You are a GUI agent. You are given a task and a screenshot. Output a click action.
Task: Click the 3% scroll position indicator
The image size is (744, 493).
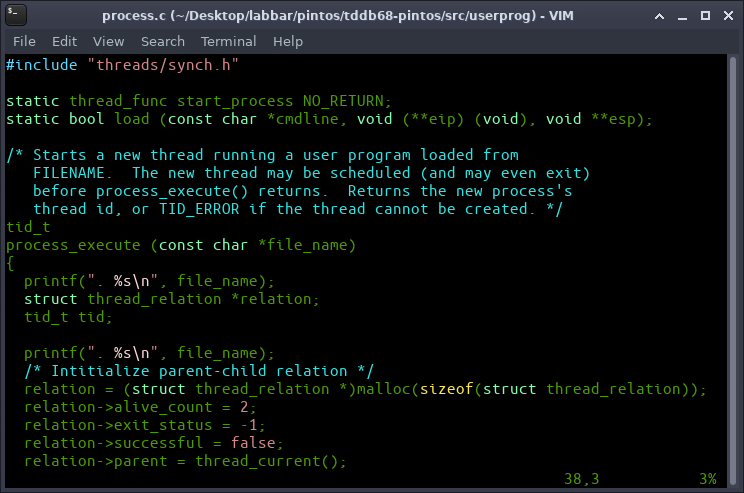(707, 479)
